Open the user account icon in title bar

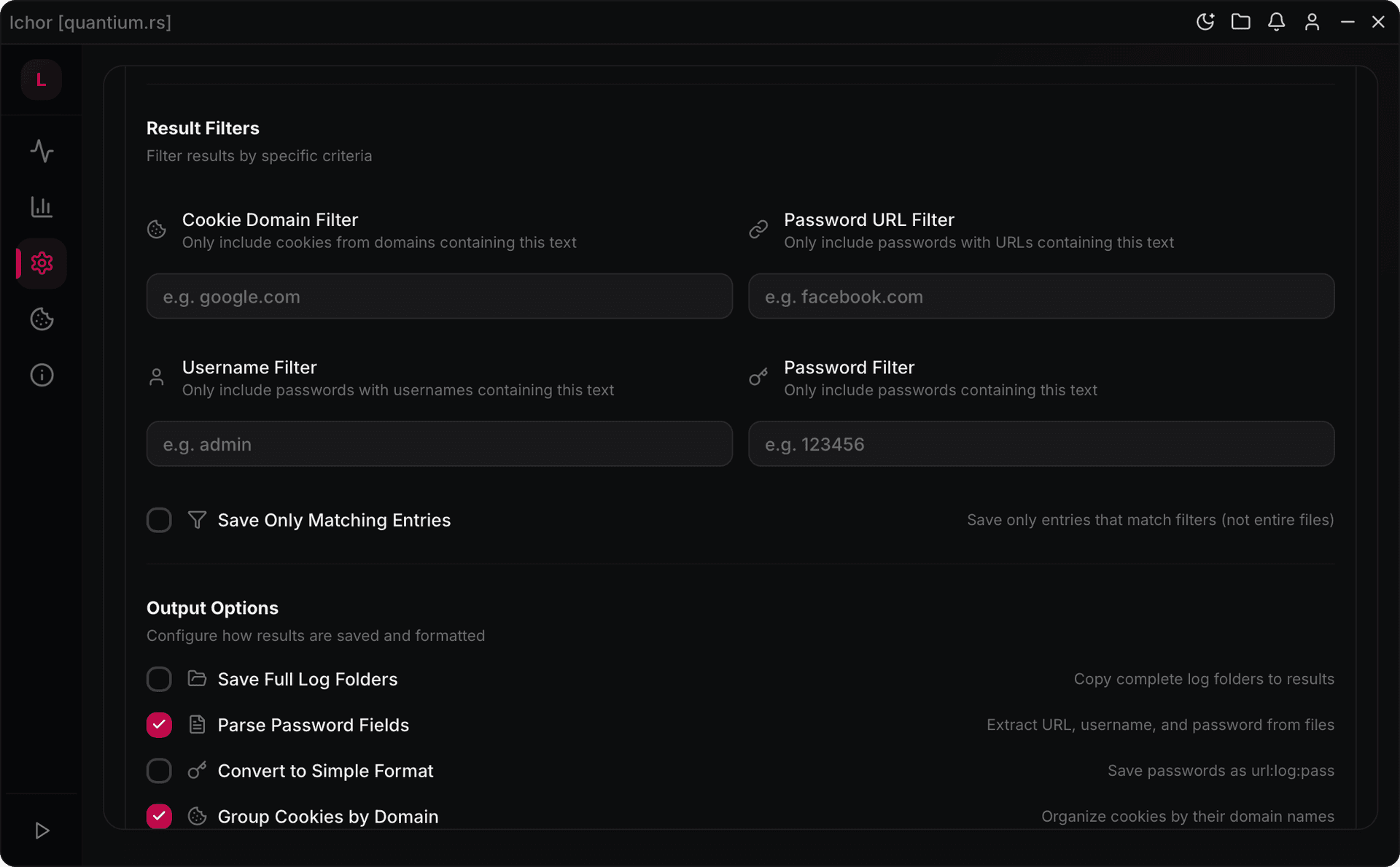1312,22
